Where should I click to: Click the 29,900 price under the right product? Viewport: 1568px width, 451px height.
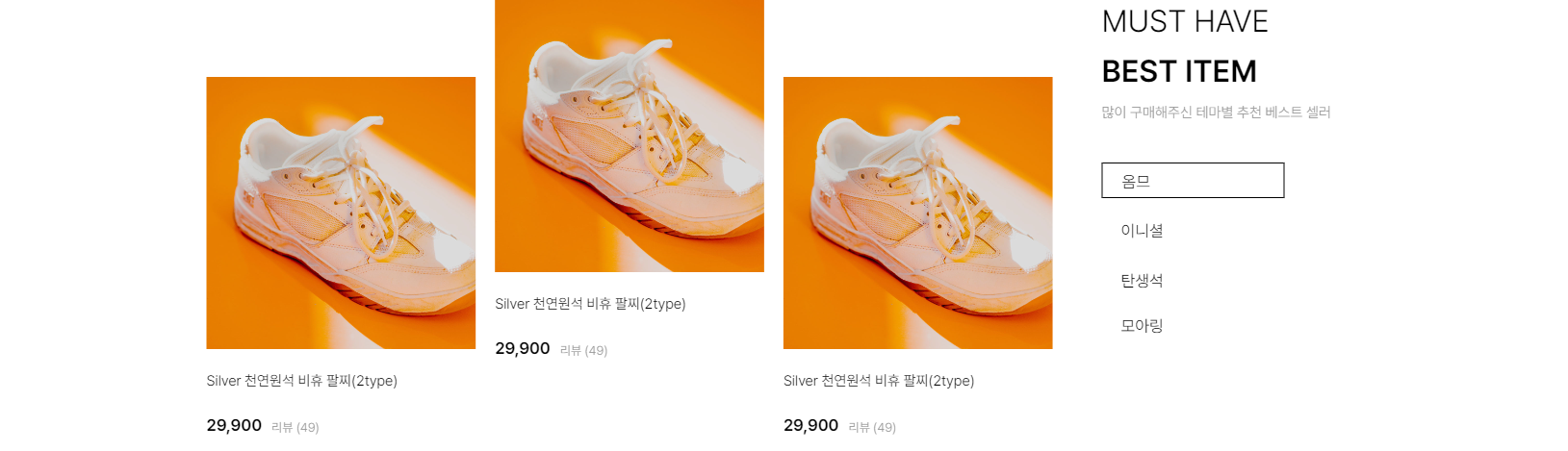[810, 425]
